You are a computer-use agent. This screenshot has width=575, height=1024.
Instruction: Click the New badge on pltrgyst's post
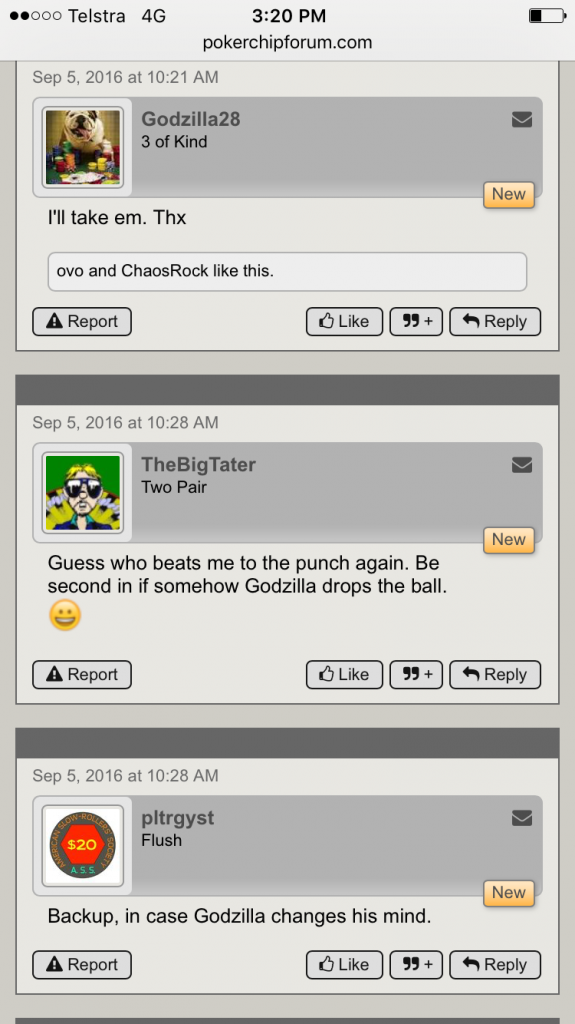pos(509,893)
